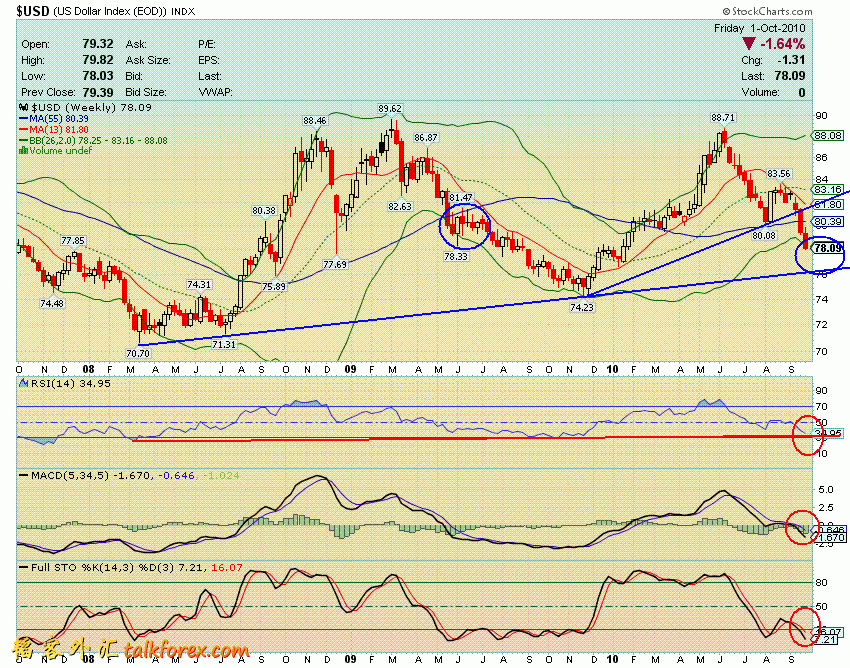Click the red down-triangle change indicator
This screenshot has height=668, width=850.
pos(749,44)
